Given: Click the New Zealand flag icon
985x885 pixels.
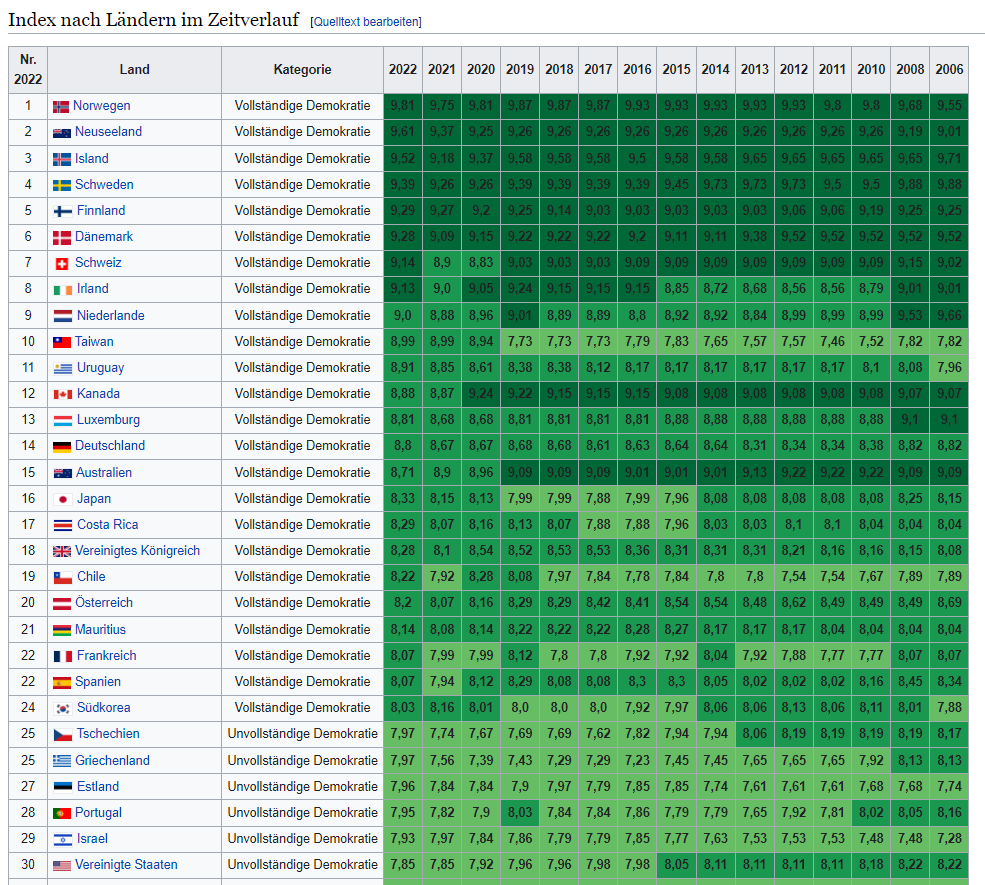Looking at the screenshot, I should (62, 133).
